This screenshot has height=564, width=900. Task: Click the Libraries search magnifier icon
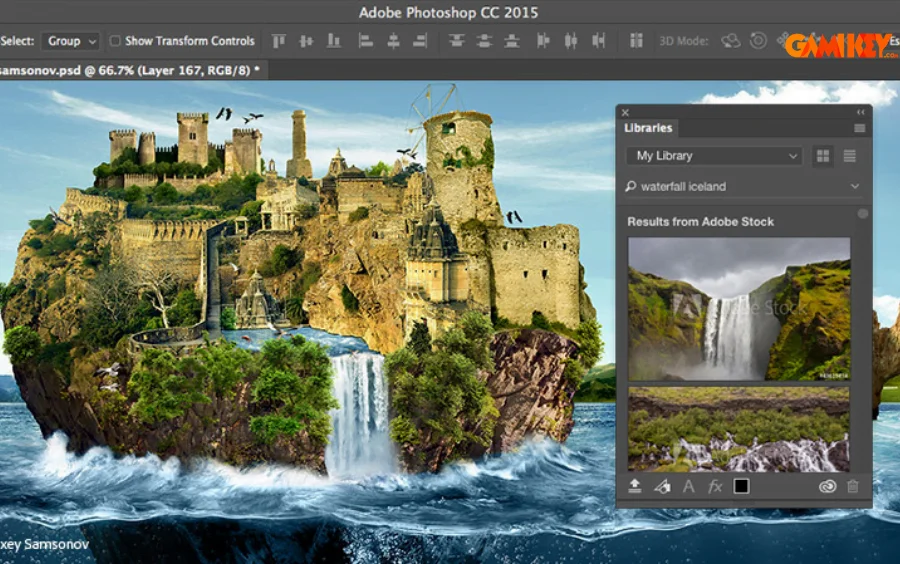[631, 186]
